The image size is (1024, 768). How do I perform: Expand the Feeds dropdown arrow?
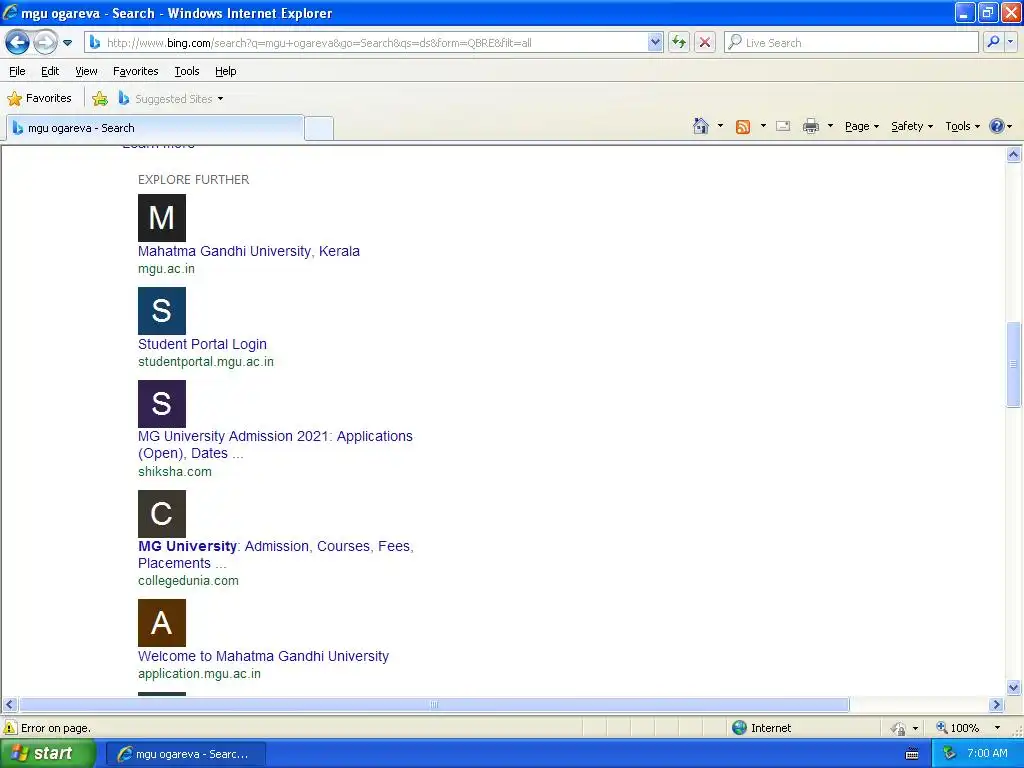pos(763,126)
